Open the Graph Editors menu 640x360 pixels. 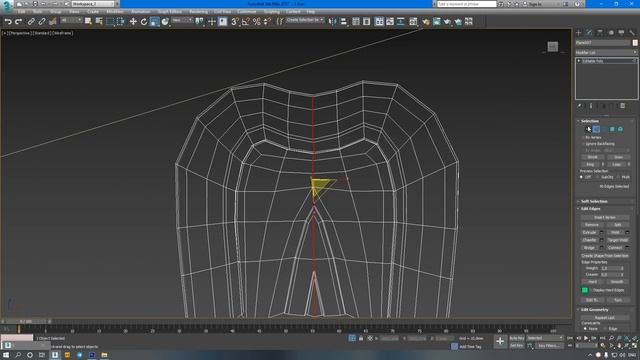(170, 12)
